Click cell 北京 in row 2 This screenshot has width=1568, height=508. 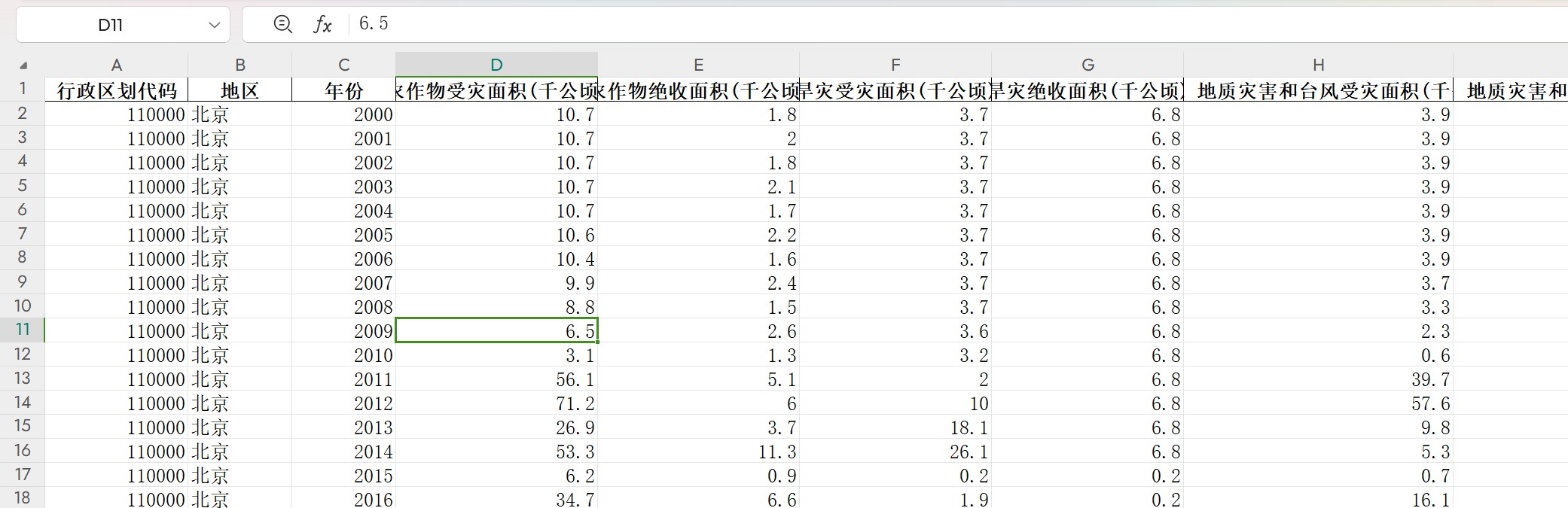tap(240, 114)
